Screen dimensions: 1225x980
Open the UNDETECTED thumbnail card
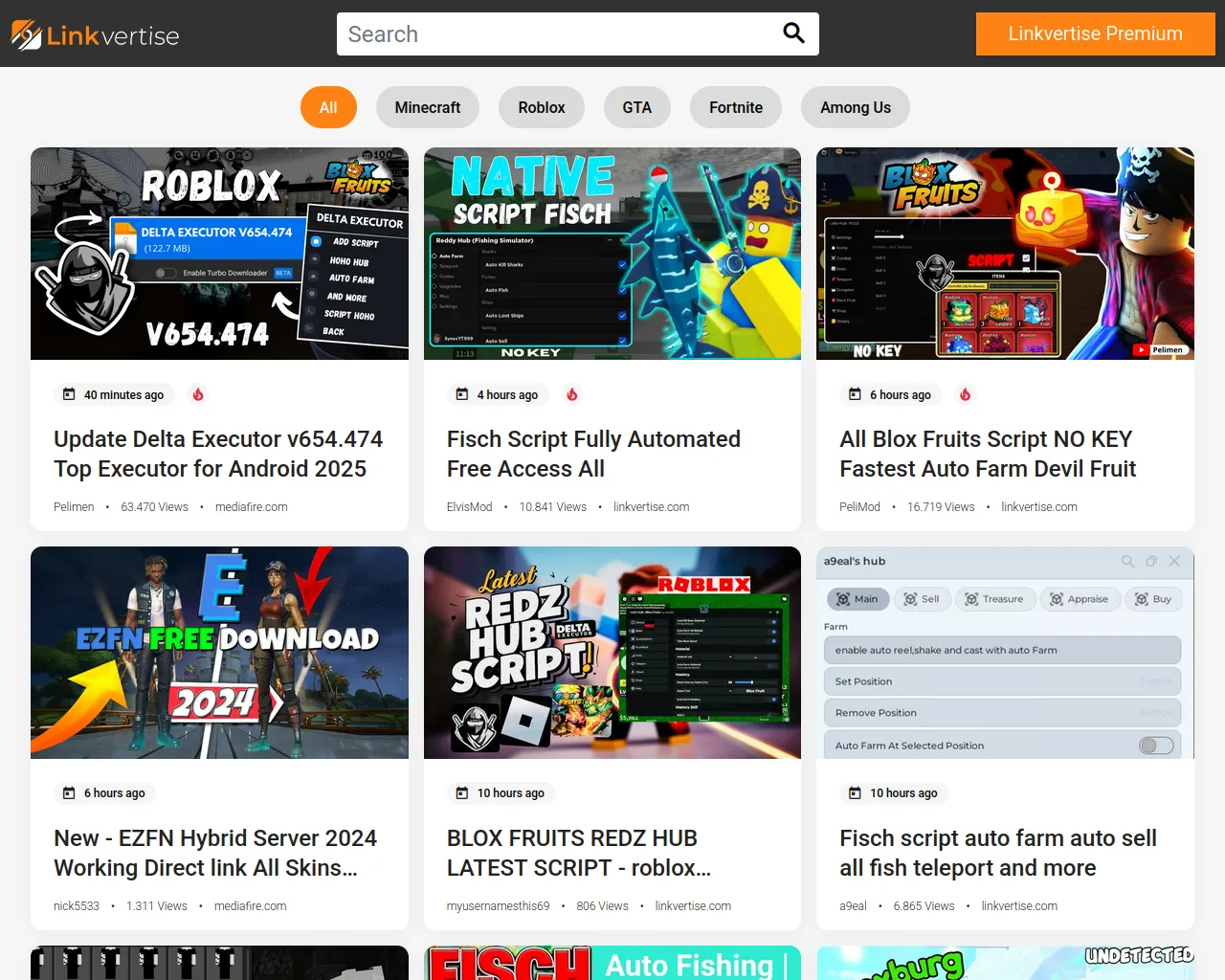pyautogui.click(x=1005, y=963)
